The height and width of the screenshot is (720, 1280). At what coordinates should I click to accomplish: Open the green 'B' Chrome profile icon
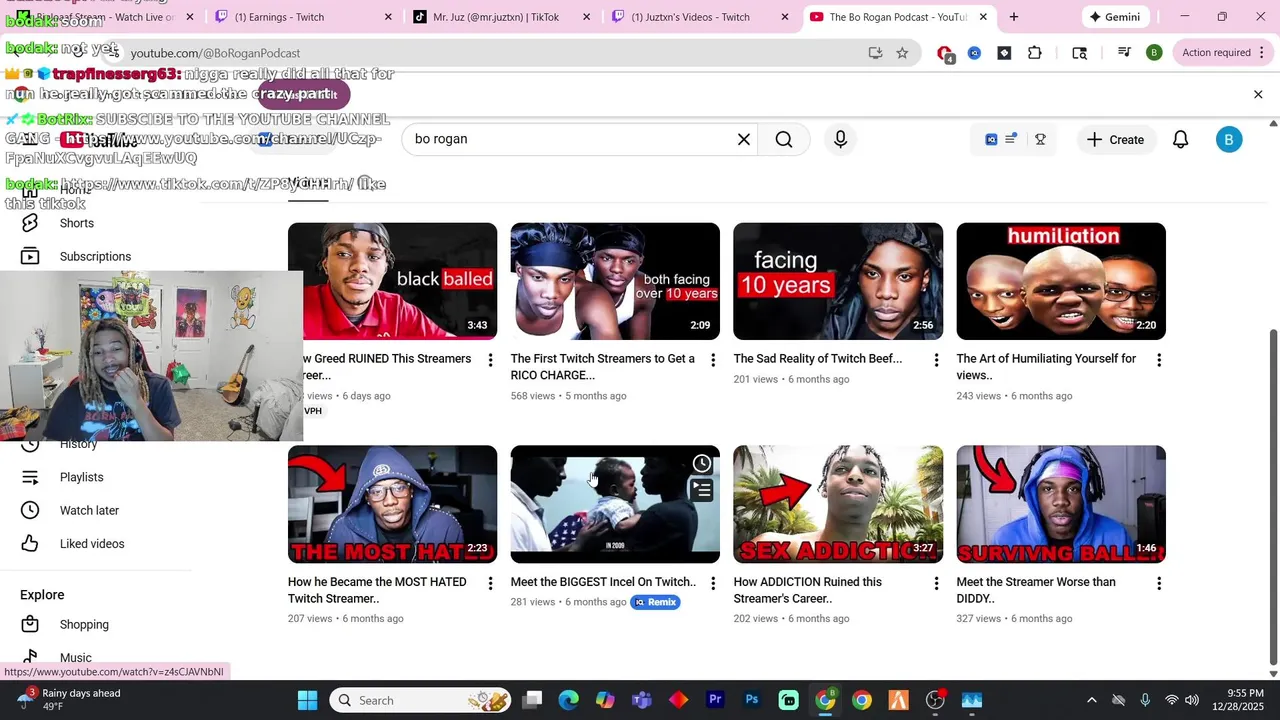point(1154,53)
